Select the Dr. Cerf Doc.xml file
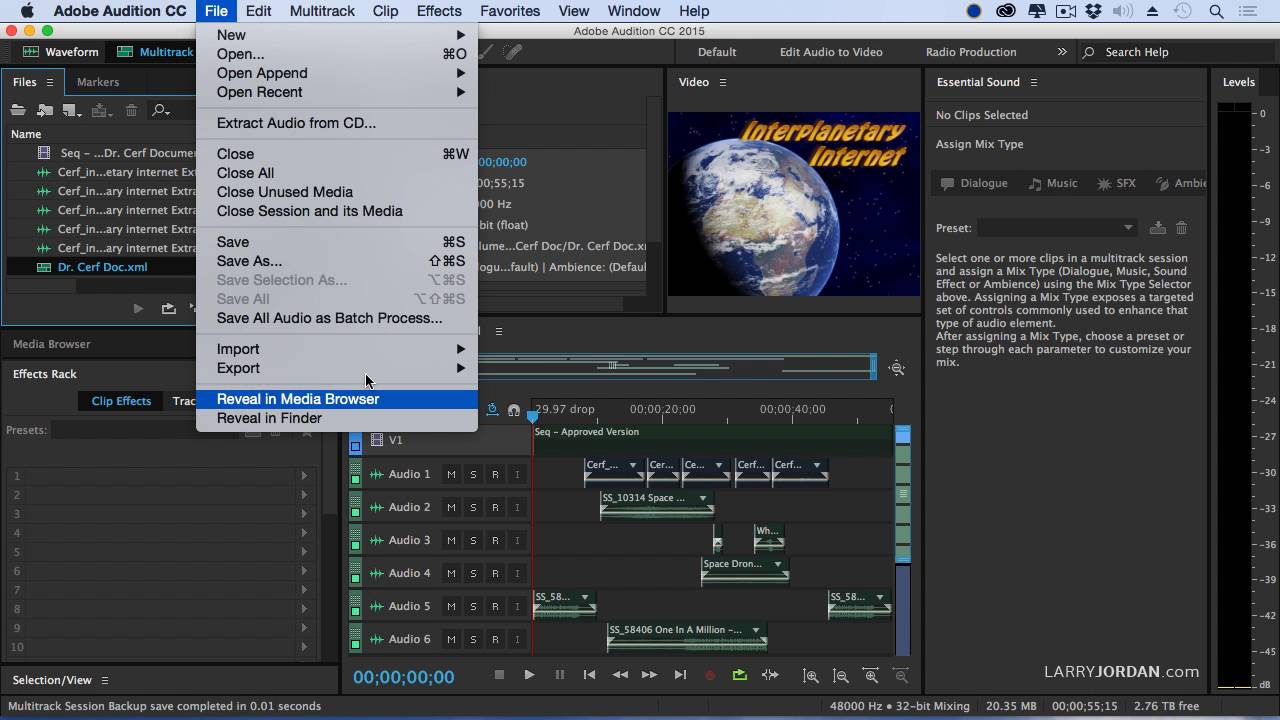This screenshot has width=1280, height=720. click(102, 267)
